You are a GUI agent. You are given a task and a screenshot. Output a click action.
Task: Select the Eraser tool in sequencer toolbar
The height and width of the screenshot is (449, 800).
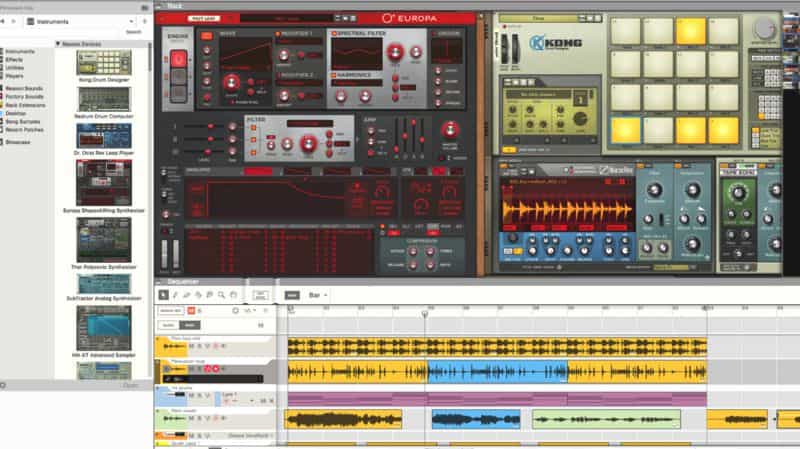click(x=187, y=295)
